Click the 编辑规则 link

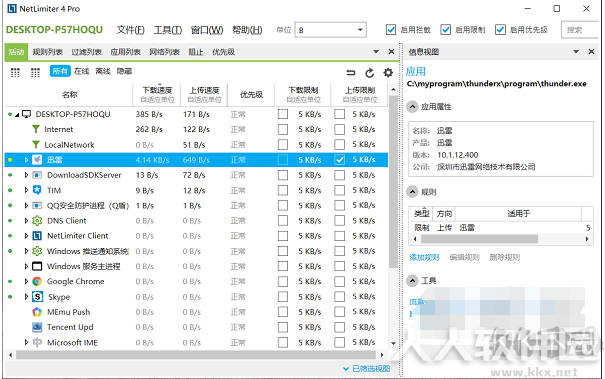(465, 257)
